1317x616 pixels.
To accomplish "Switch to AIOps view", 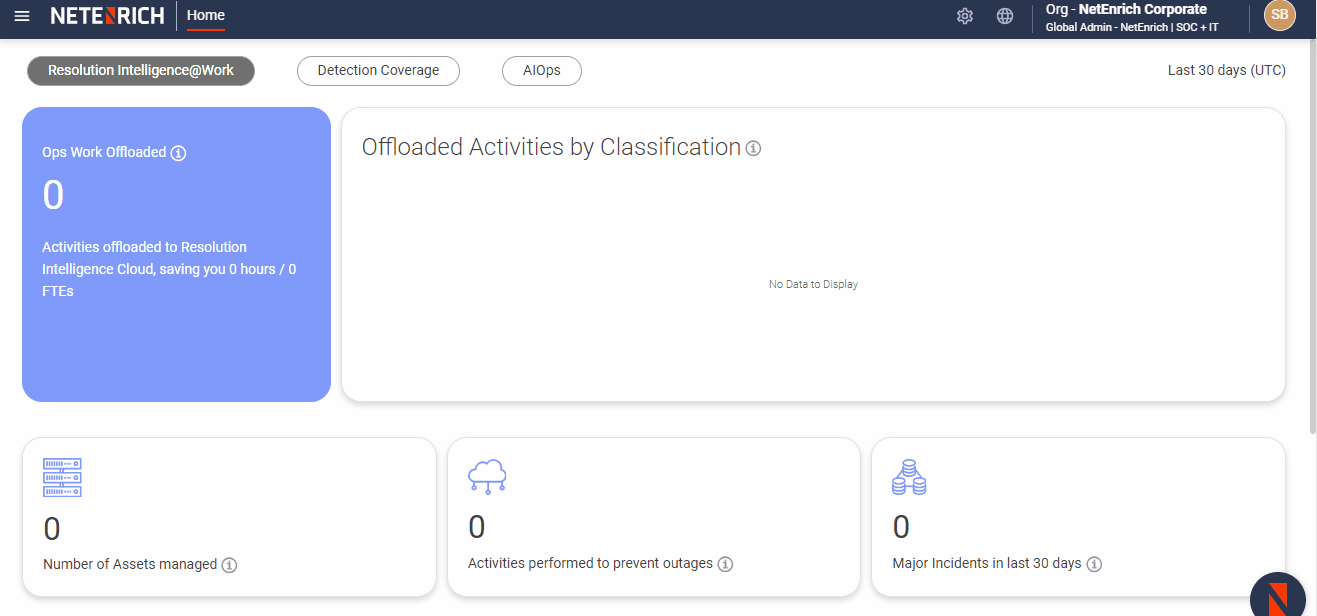I will 542,71.
